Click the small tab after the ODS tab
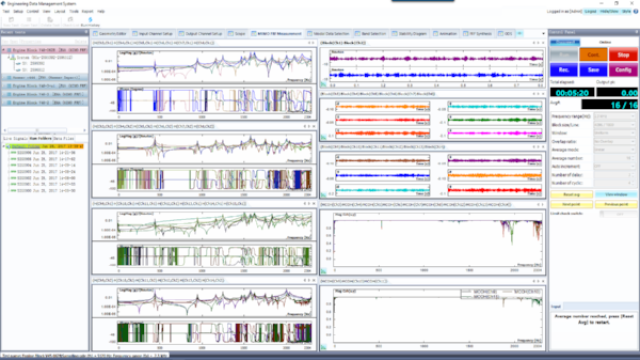Screen dimensions: 640x360 [520, 33]
